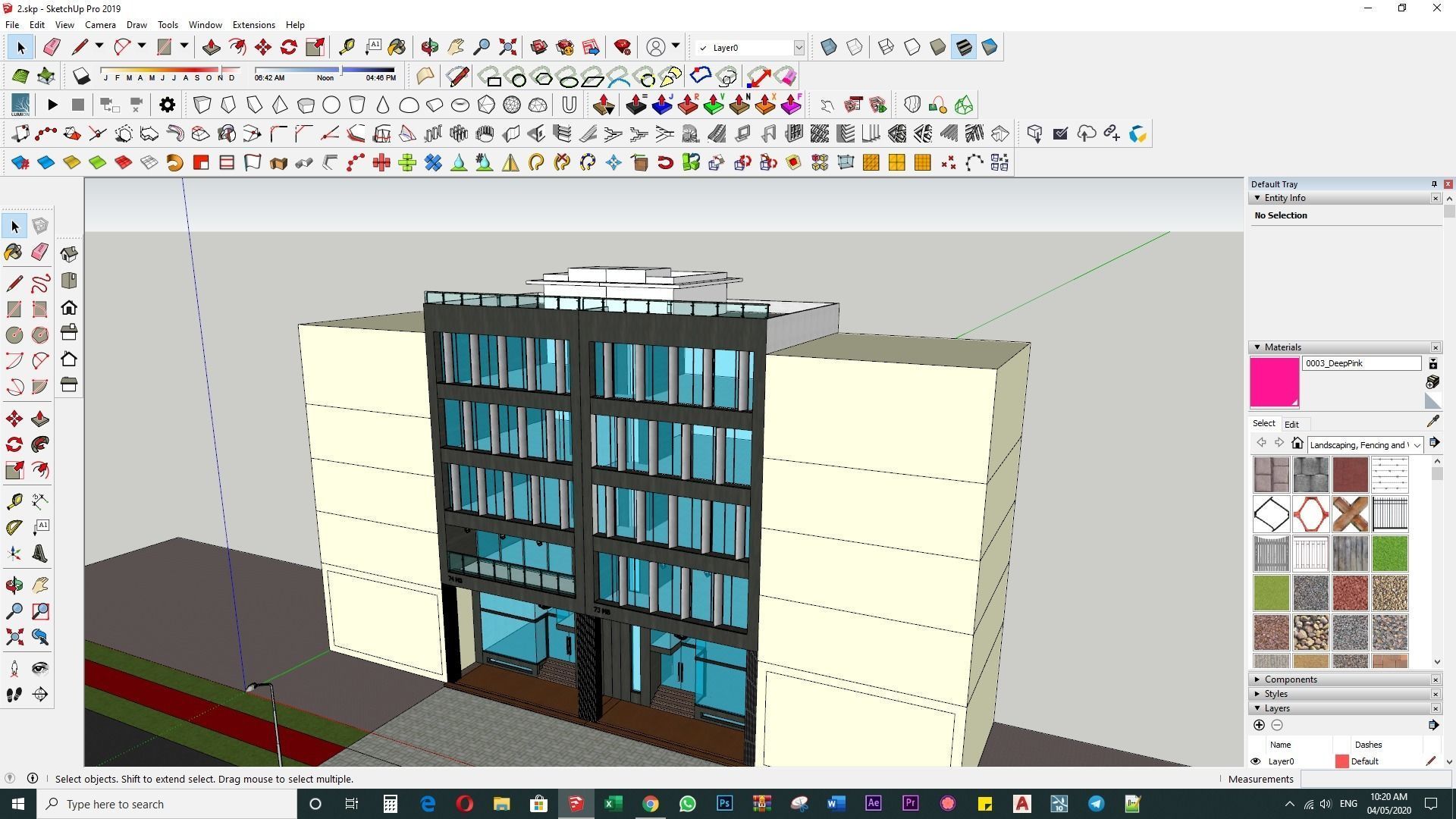Click the Stop button in Lumion toolbar
This screenshot has height=819, width=1456.
tap(78, 105)
